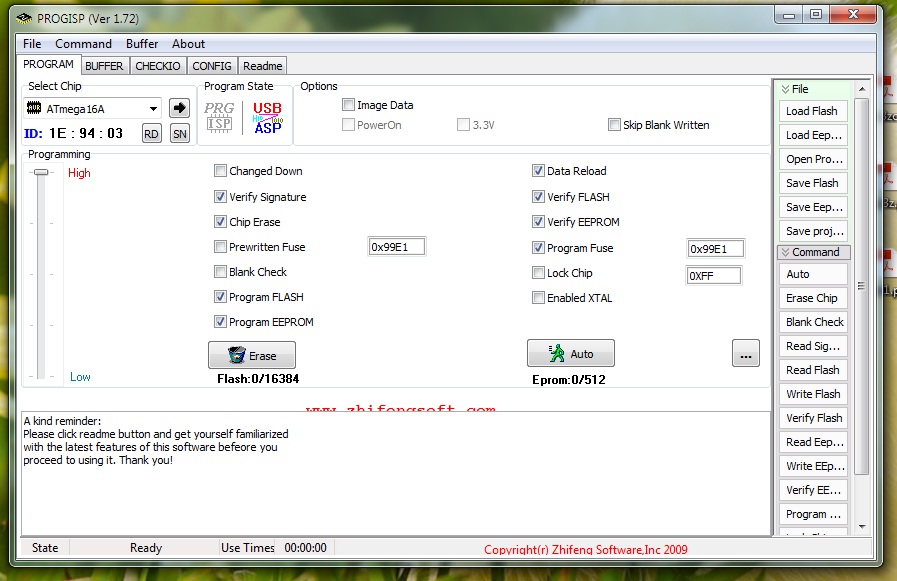Click Erase Chip in side panel
The width and height of the screenshot is (897, 581).
click(x=813, y=298)
